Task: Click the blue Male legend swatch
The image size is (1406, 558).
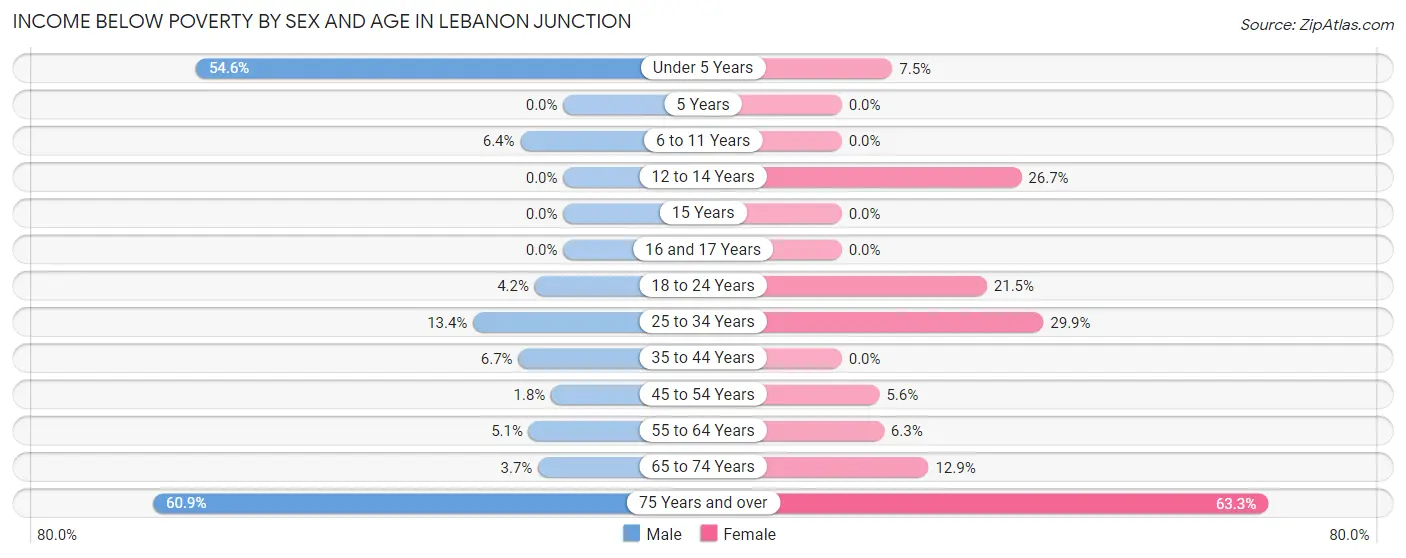Action: [x=631, y=534]
